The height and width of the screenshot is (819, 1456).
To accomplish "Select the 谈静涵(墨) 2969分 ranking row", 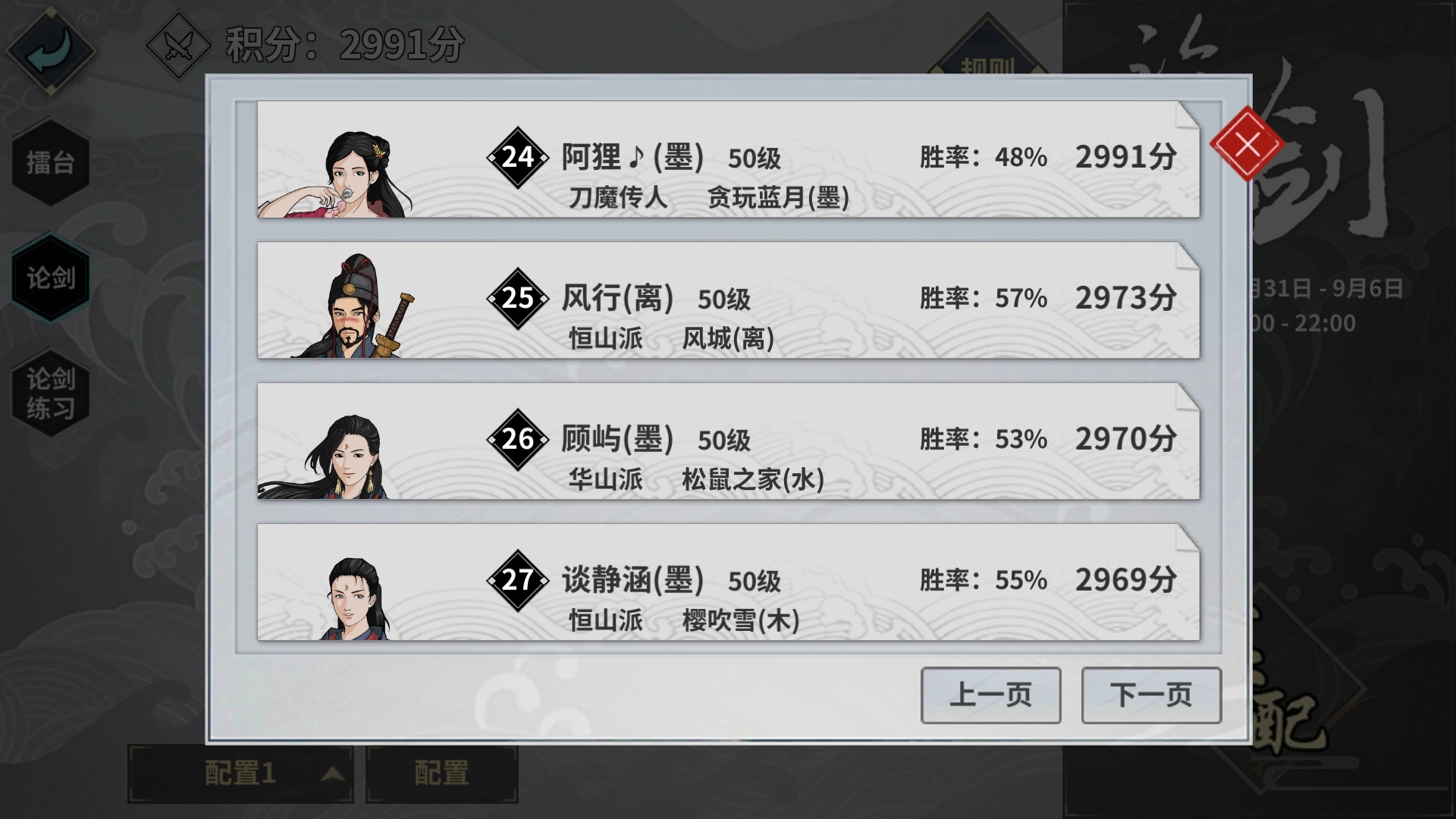I will pos(729,582).
